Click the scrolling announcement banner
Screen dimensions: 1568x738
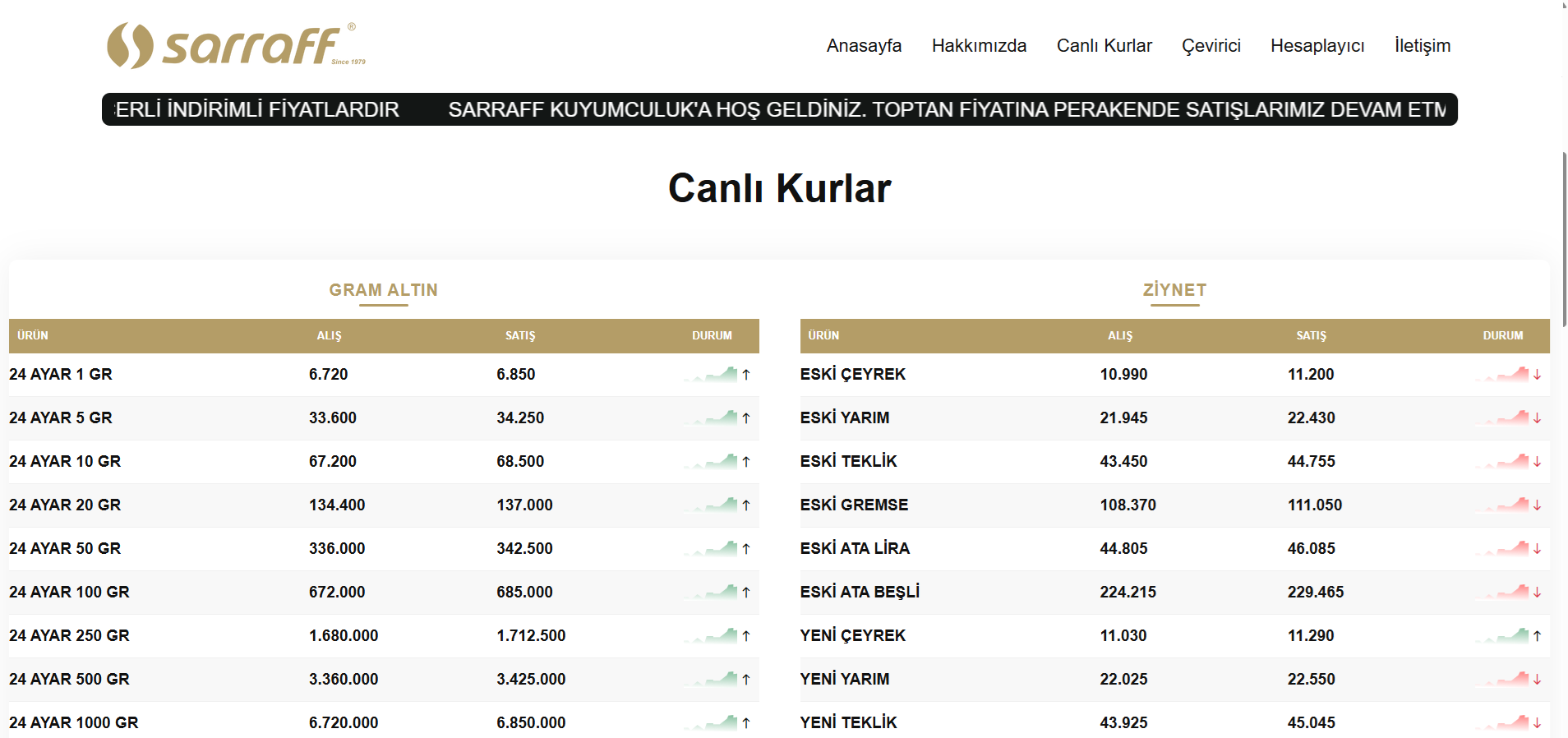coord(779,109)
